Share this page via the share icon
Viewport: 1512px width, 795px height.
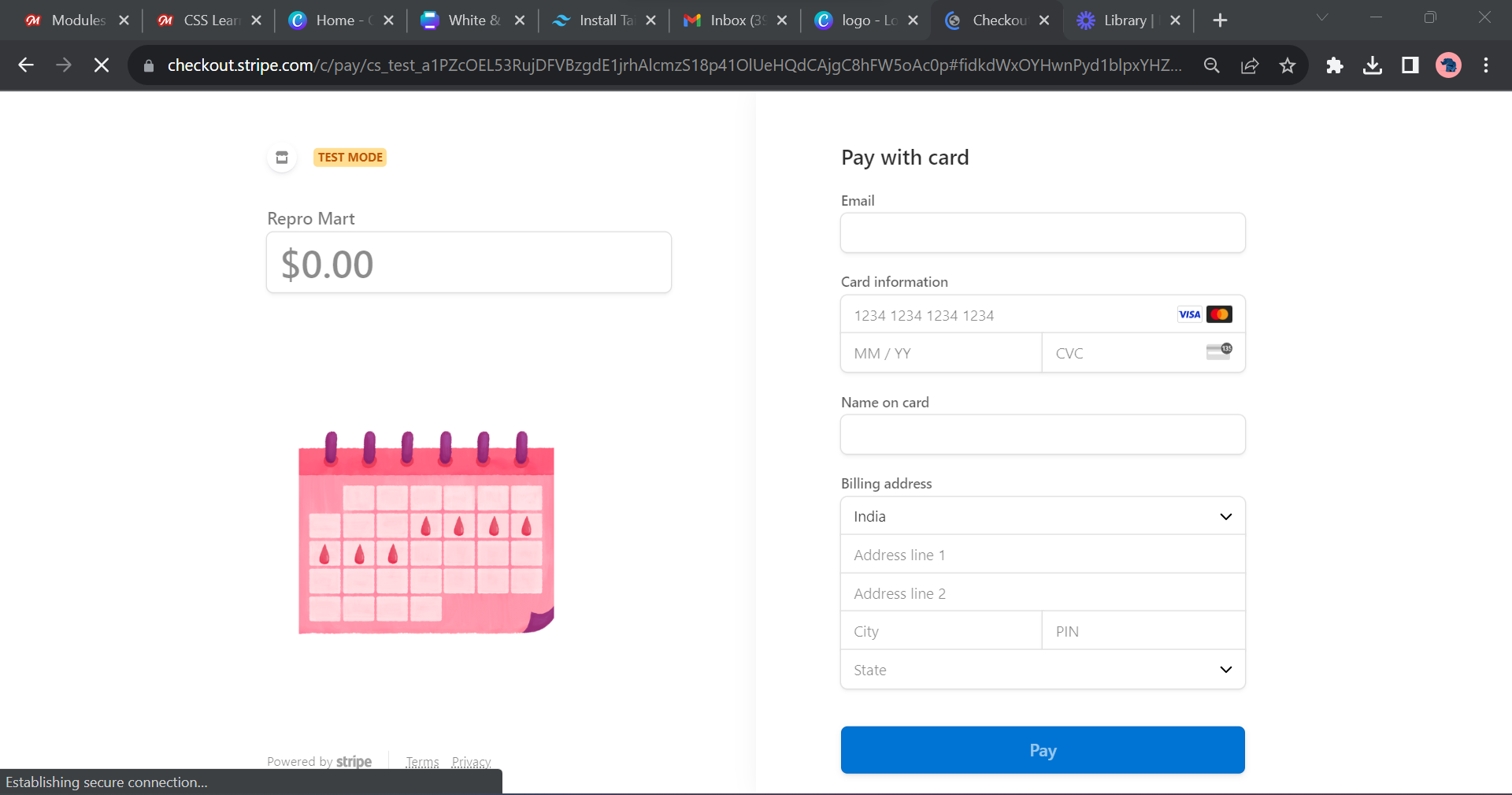[1250, 65]
